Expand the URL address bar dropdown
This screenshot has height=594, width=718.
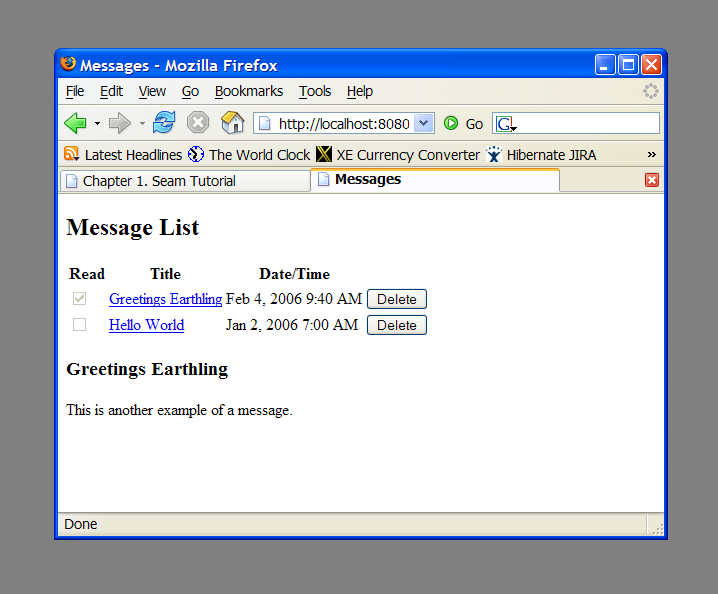click(423, 123)
